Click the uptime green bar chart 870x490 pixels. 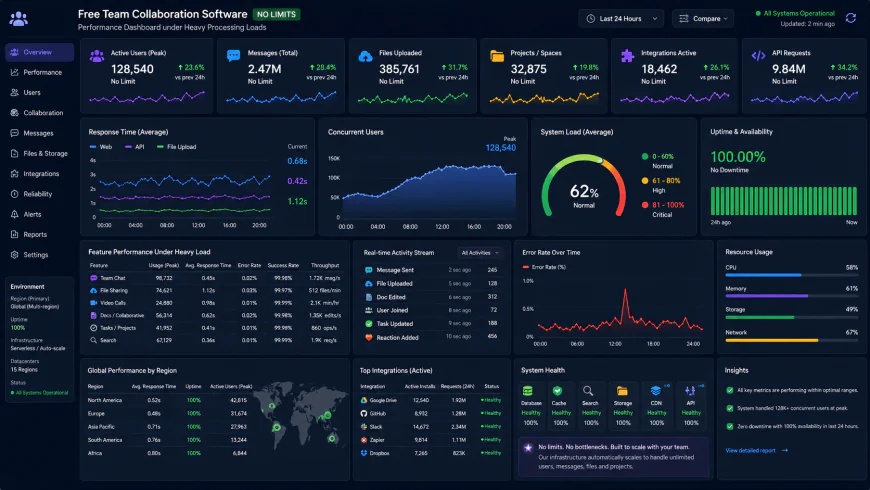pyautogui.click(x=783, y=201)
